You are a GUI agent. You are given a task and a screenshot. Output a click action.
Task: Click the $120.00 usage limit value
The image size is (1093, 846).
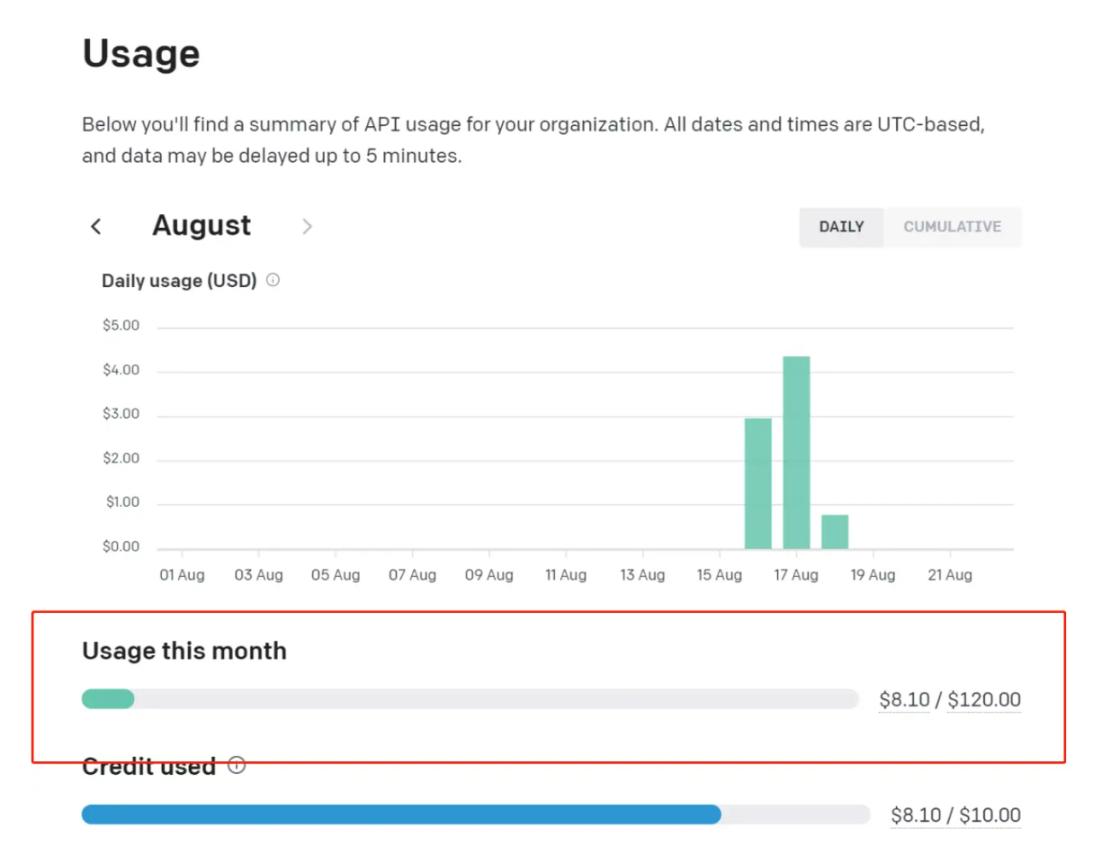984,700
